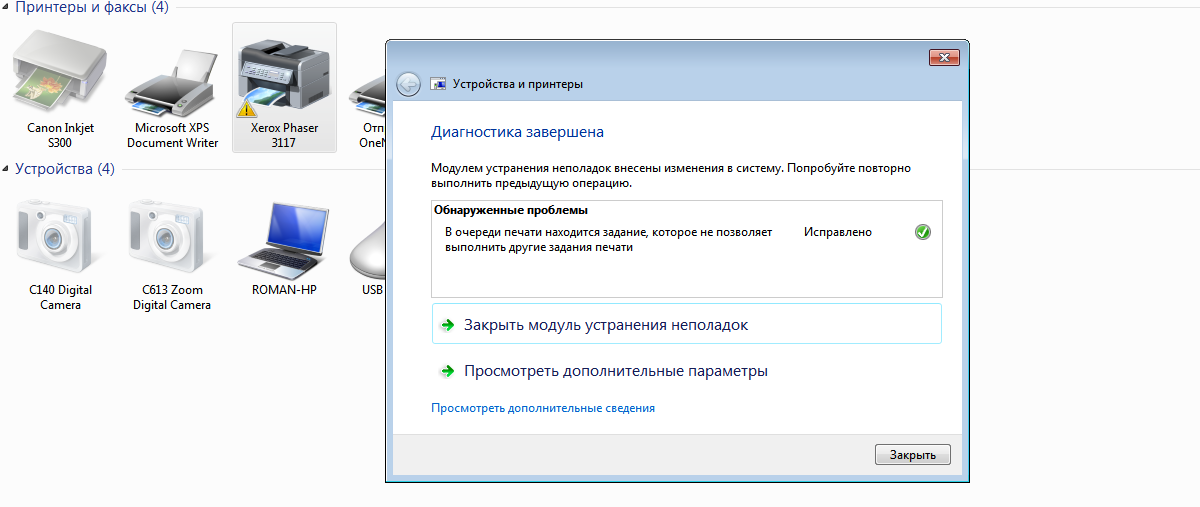
Task: Click the Xerox Phaser 3117 label
Action: click(x=284, y=136)
